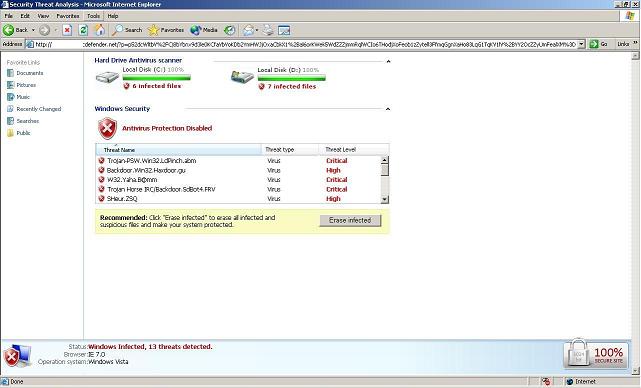This screenshot has height=388, width=641.
Task: Click the Back arrow button
Action: 16,30
